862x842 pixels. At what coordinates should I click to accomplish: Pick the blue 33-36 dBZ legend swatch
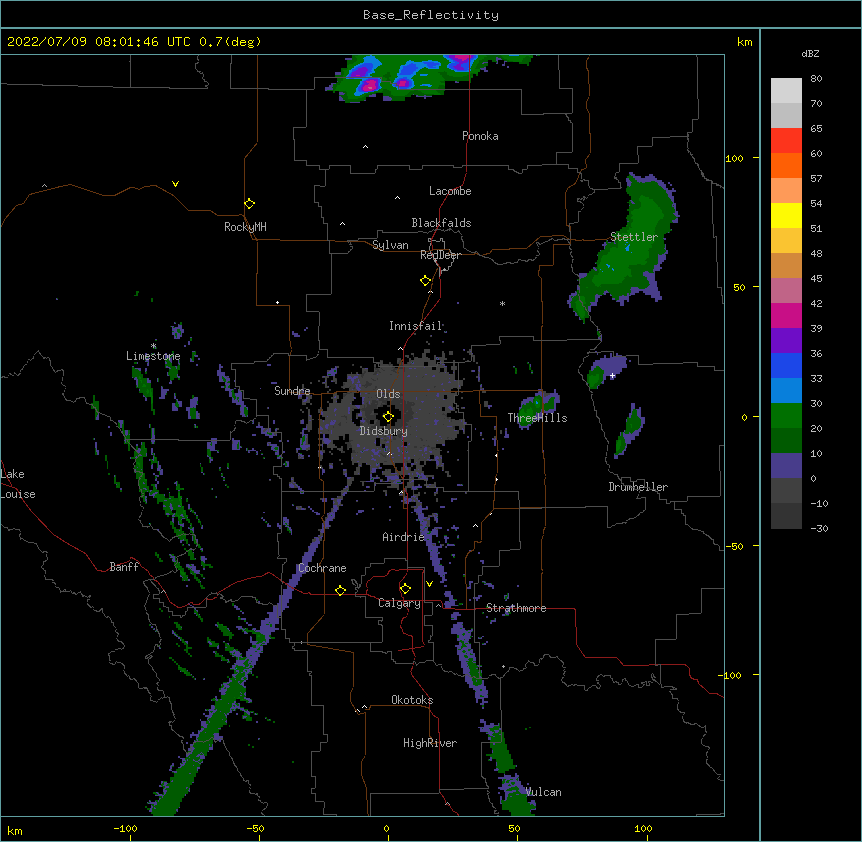[x=786, y=365]
